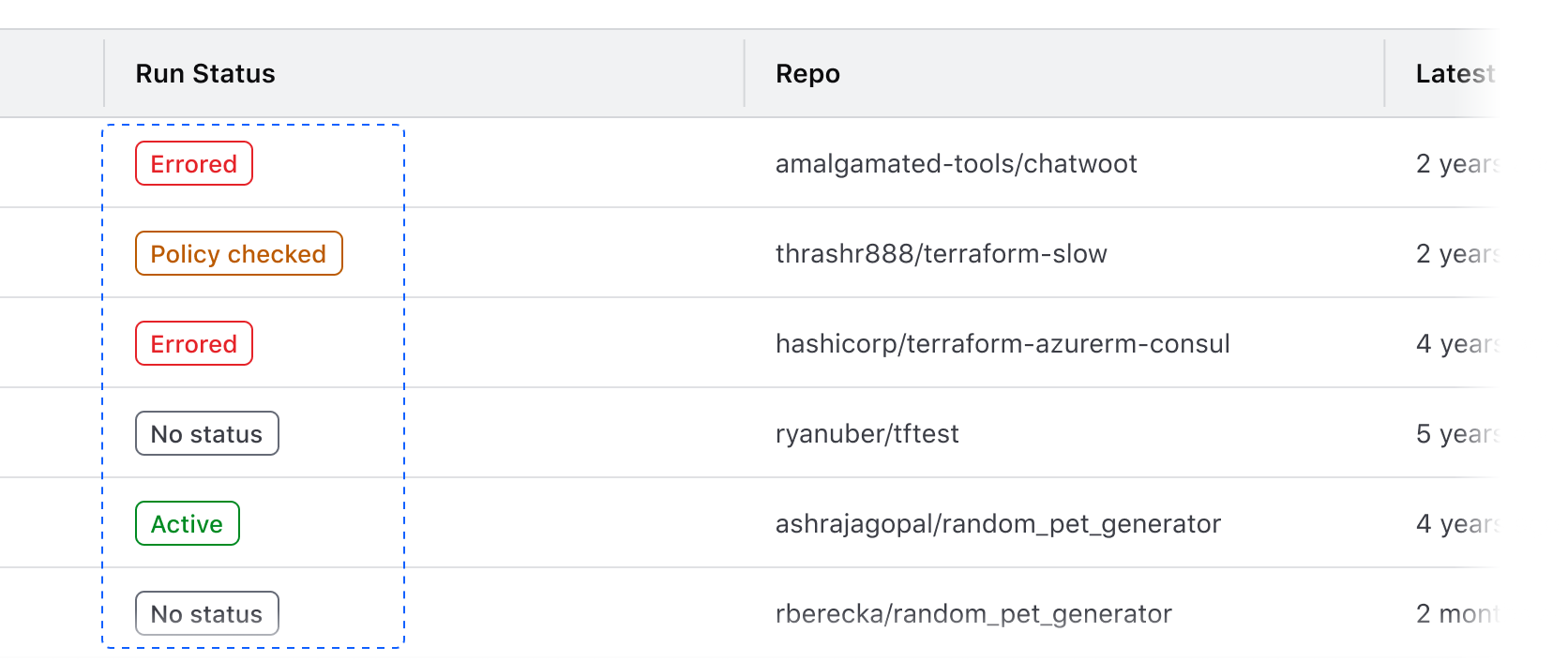Click 2 months timestamp in last row
Viewport: 1568px width, 662px height.
1456,614
